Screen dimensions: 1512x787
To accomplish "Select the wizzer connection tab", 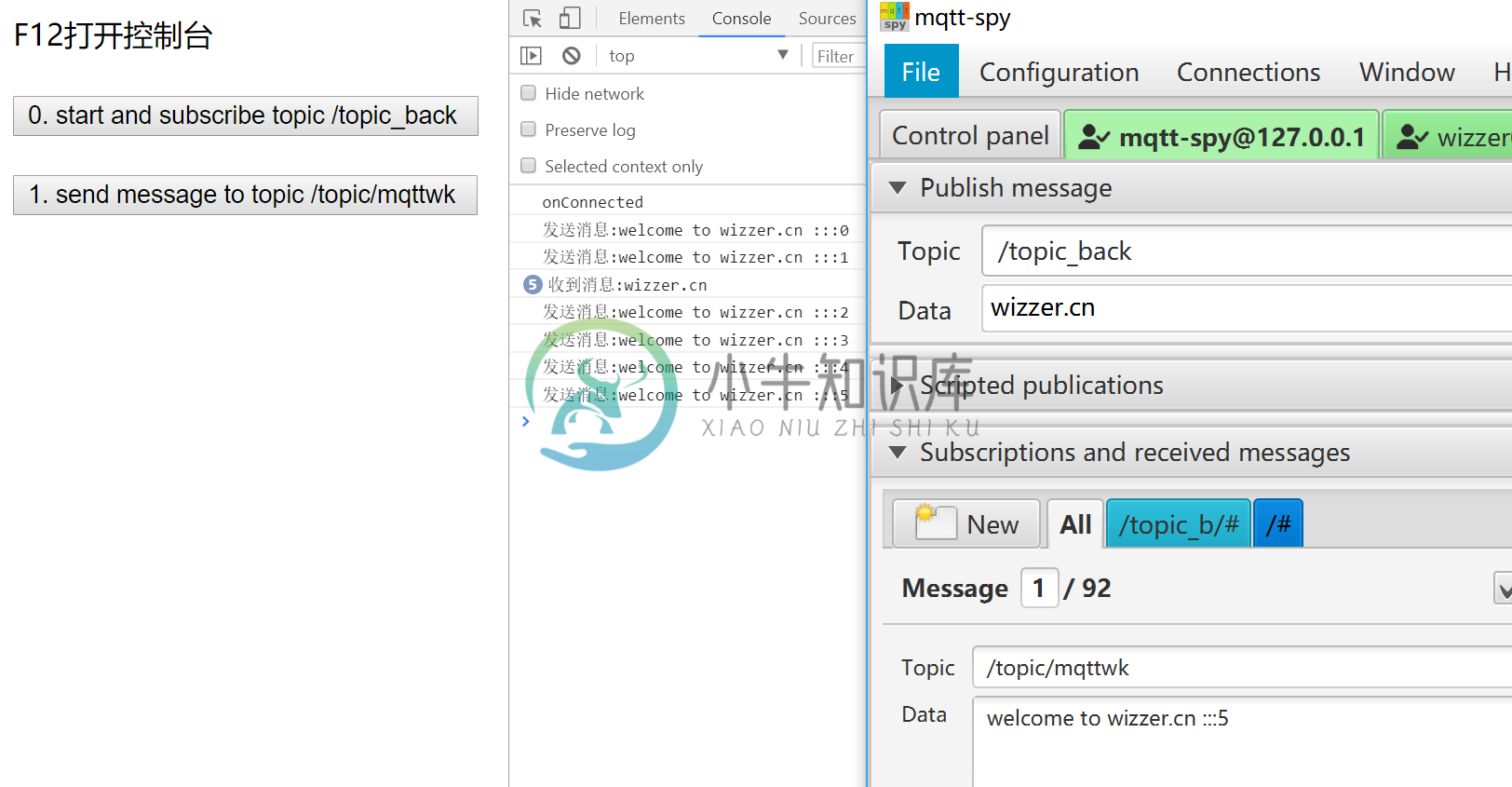I will pos(1448,137).
